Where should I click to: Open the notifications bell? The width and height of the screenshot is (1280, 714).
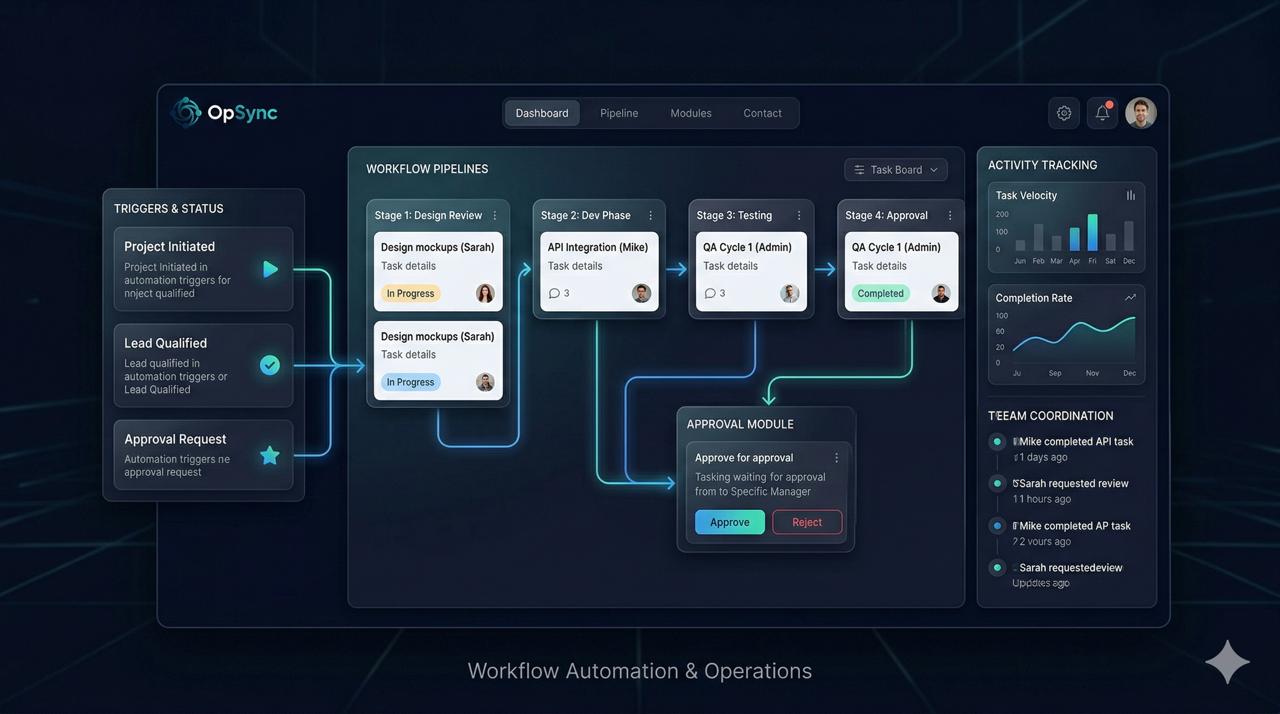click(x=1102, y=113)
